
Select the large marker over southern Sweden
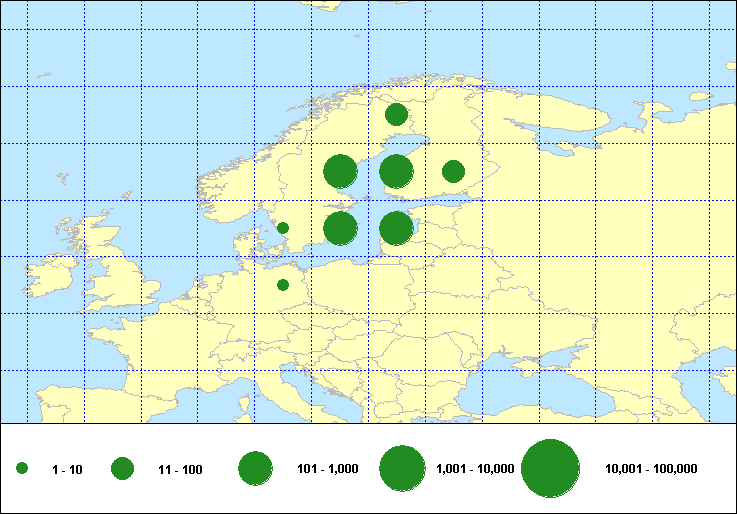(340, 229)
